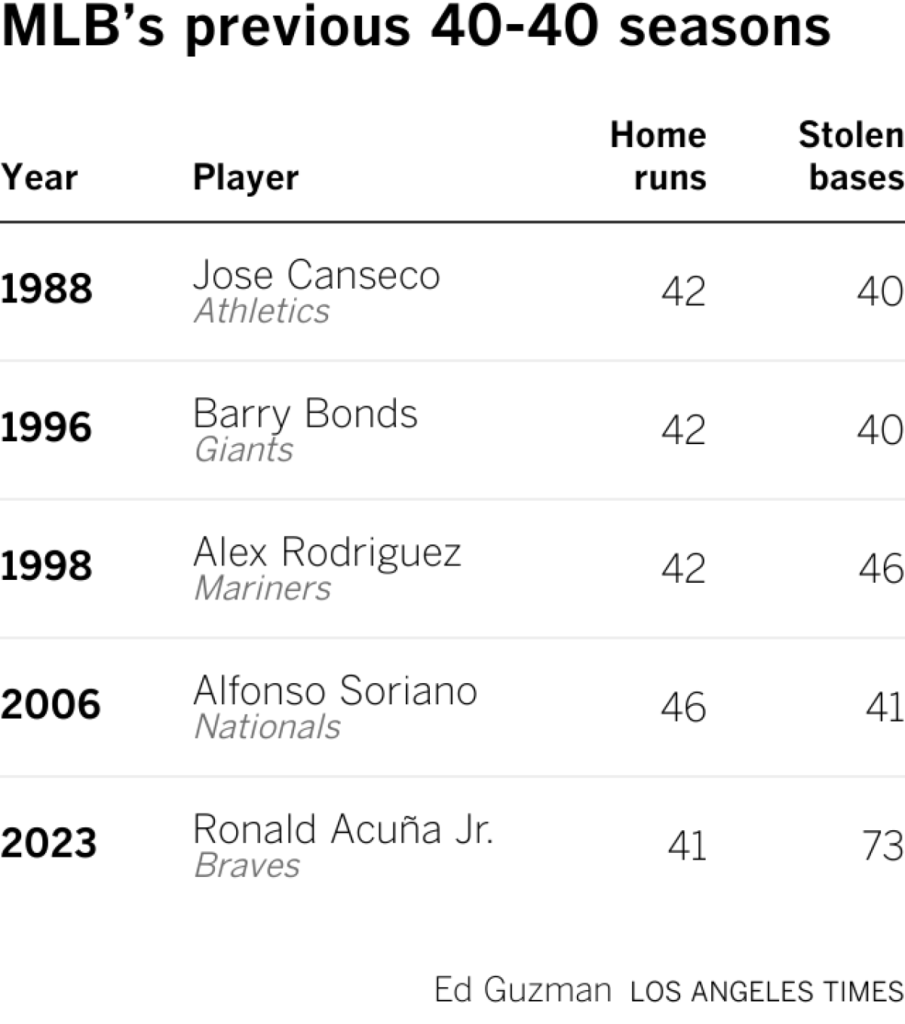This screenshot has height=1024, width=905.
Task: Select the Year column header
Action: [39, 178]
